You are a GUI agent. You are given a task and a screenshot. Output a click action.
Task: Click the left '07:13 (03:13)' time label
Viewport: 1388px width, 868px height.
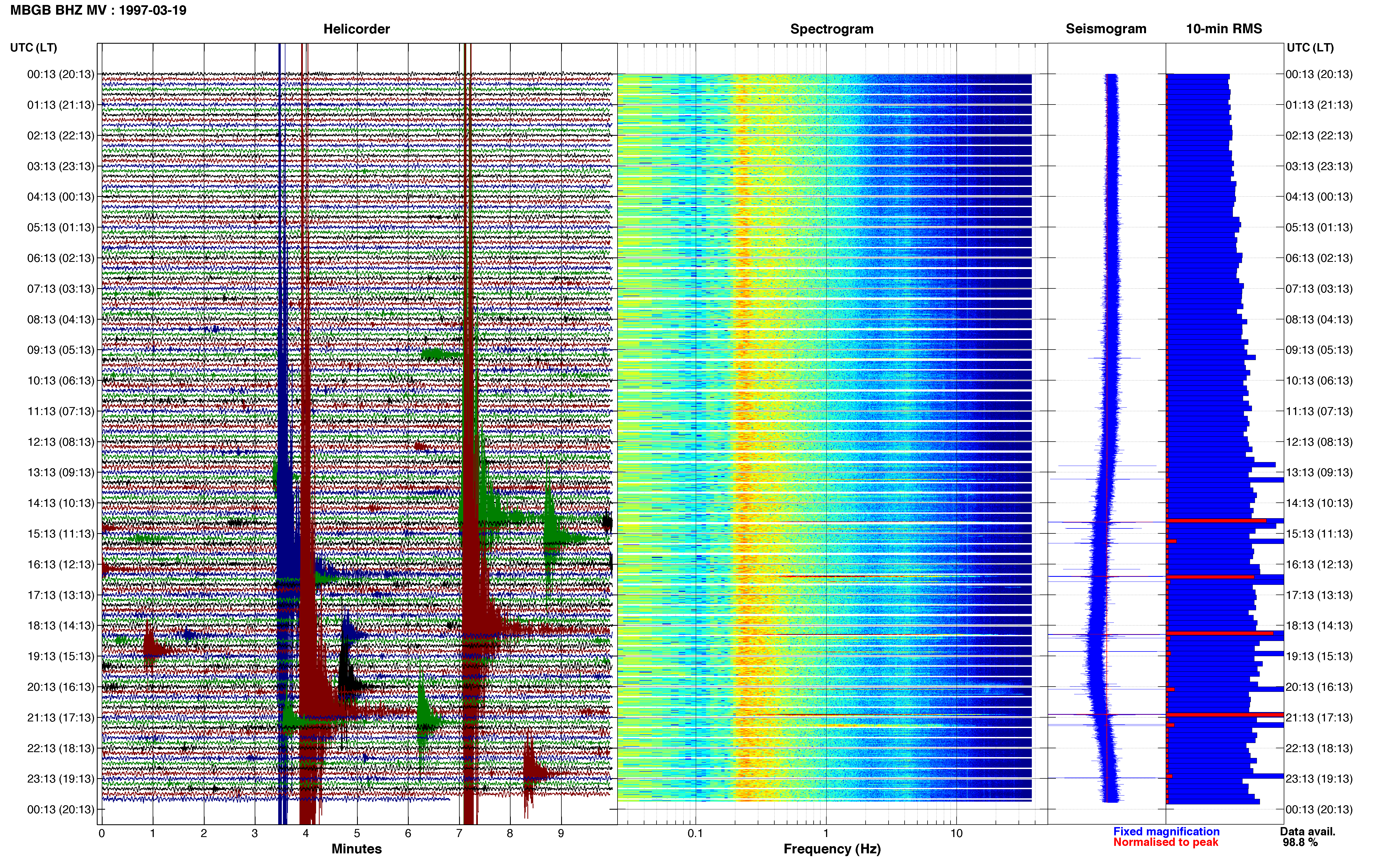coord(61,289)
